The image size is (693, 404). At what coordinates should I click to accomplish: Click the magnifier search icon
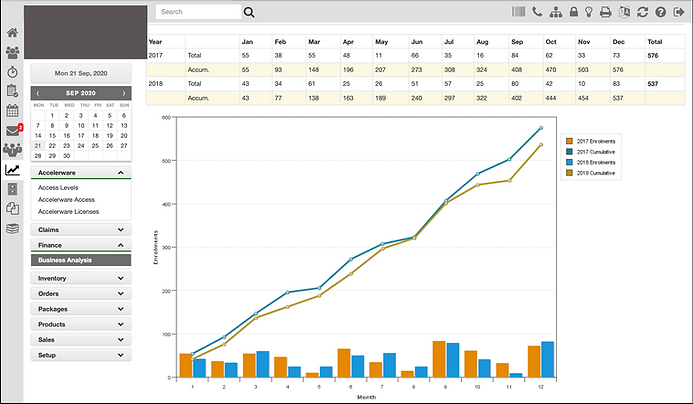click(249, 12)
